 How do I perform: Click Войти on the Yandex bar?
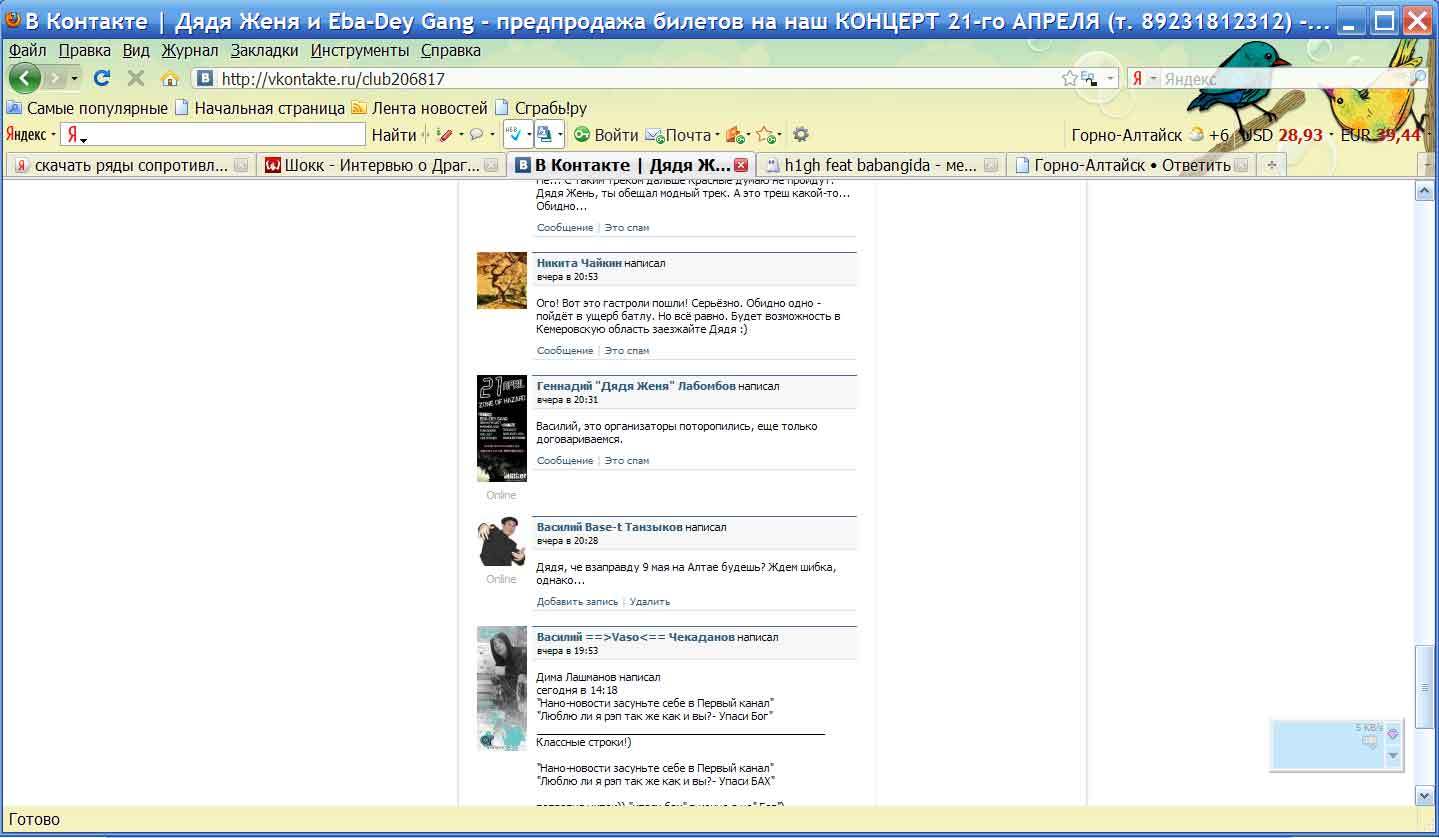606,135
